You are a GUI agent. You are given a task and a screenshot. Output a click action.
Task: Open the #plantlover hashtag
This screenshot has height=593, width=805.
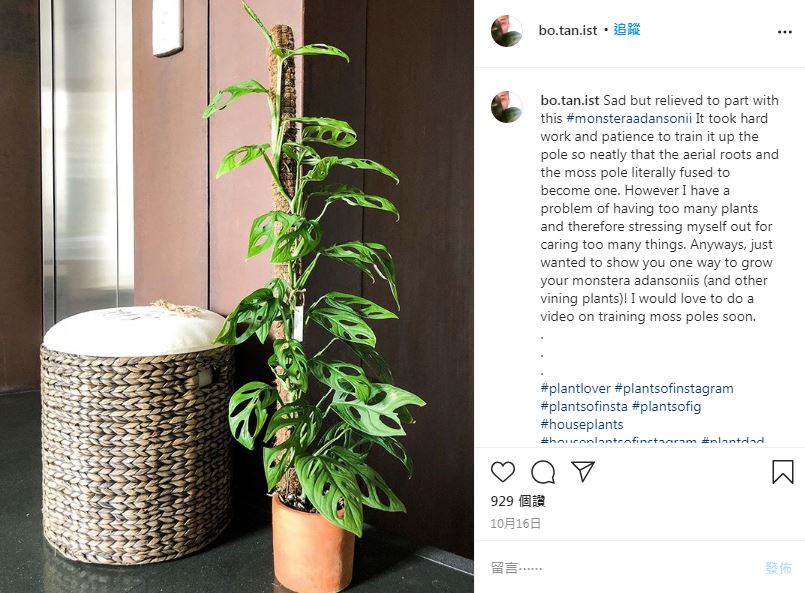[x=576, y=388]
